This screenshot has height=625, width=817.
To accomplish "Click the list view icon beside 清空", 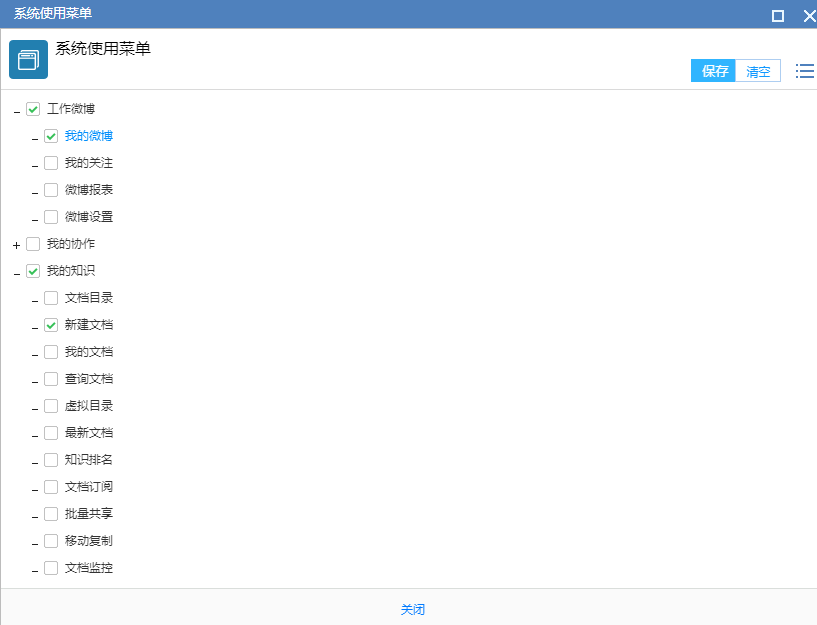I will pos(804,71).
